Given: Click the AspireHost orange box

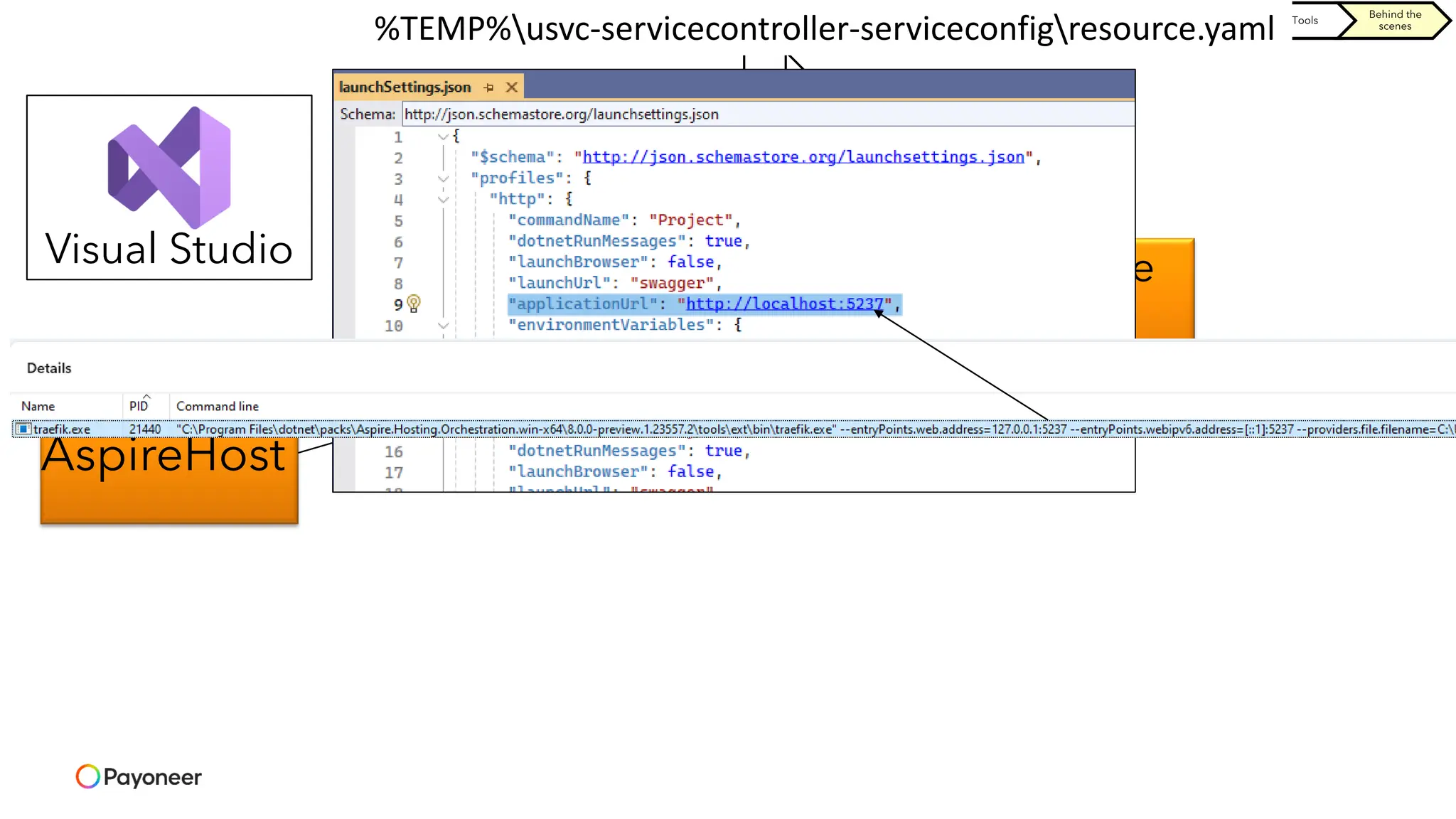Looking at the screenshot, I should point(169,481).
